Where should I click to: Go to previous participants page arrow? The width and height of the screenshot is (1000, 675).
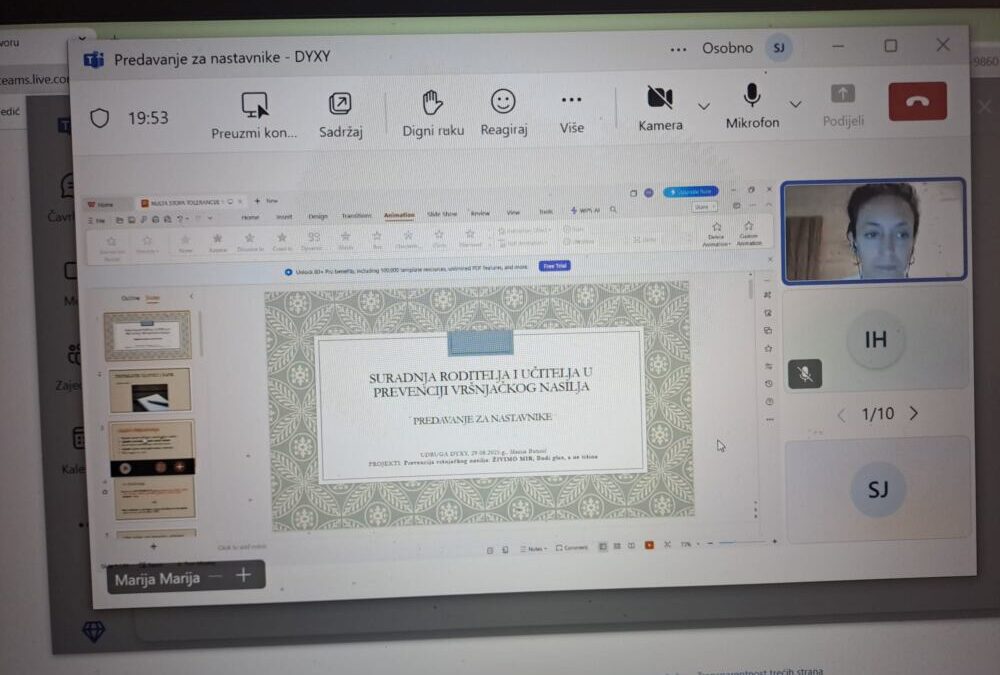pos(841,414)
